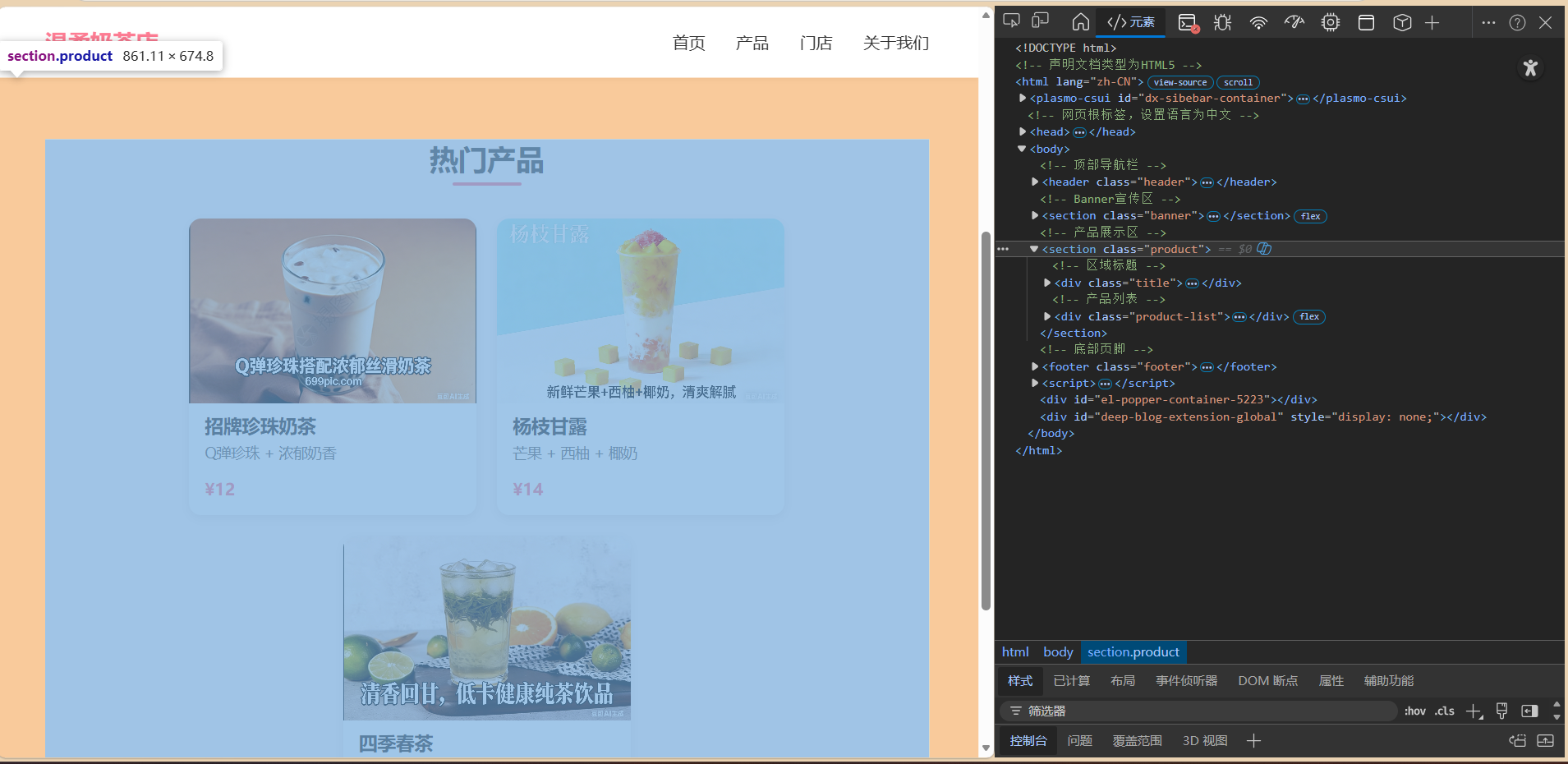Expand the header class="header" node

1035,182
